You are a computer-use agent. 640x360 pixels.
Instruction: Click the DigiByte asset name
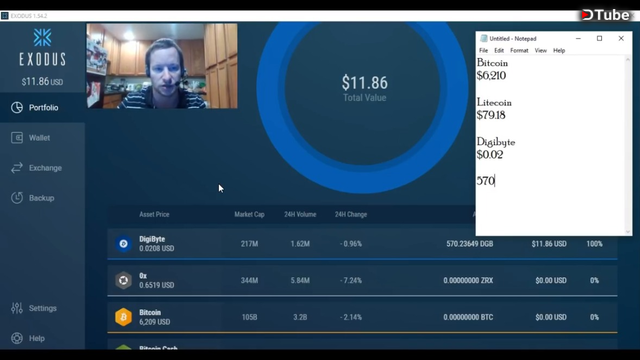coord(152,239)
